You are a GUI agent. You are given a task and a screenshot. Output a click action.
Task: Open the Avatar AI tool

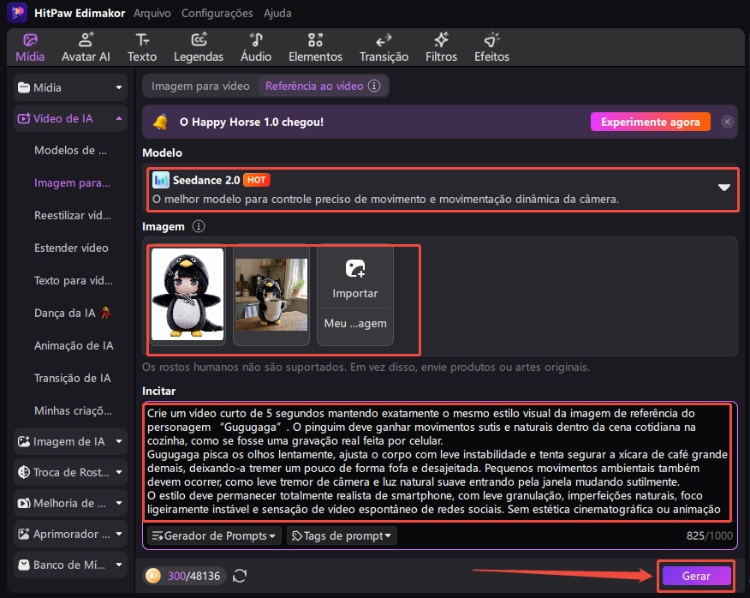coord(86,47)
